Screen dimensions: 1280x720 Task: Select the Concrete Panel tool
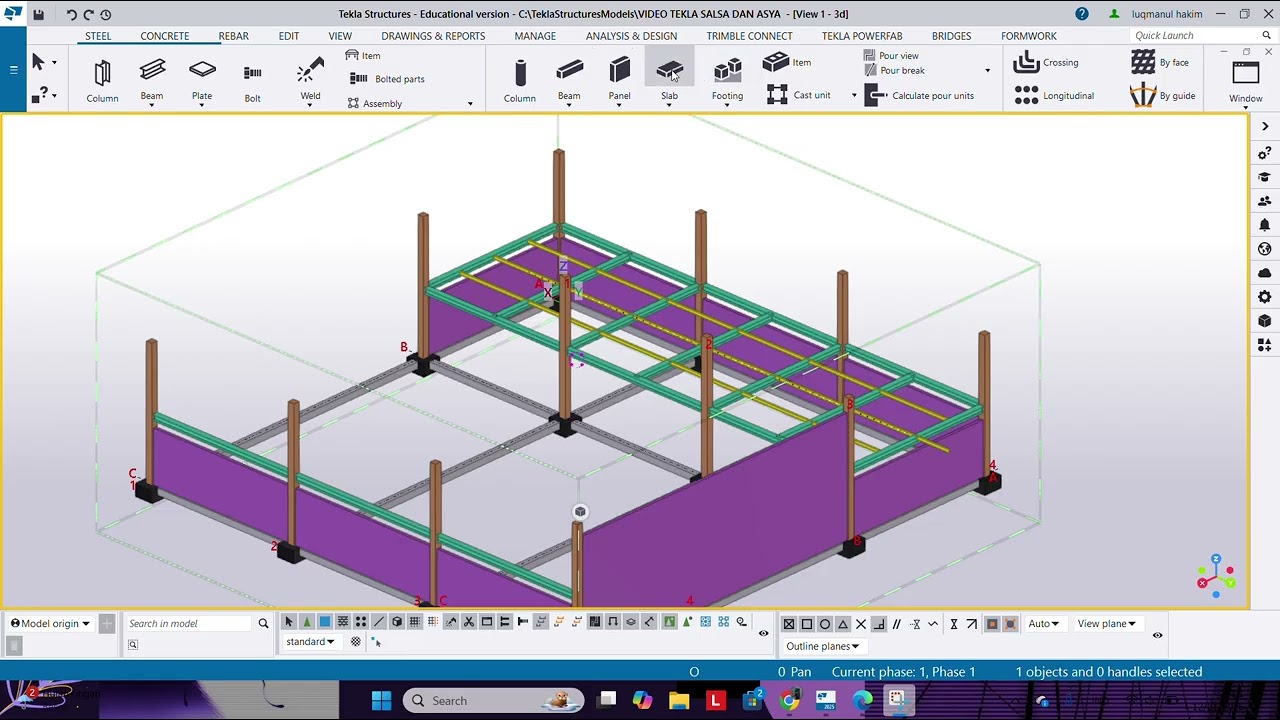coord(620,78)
